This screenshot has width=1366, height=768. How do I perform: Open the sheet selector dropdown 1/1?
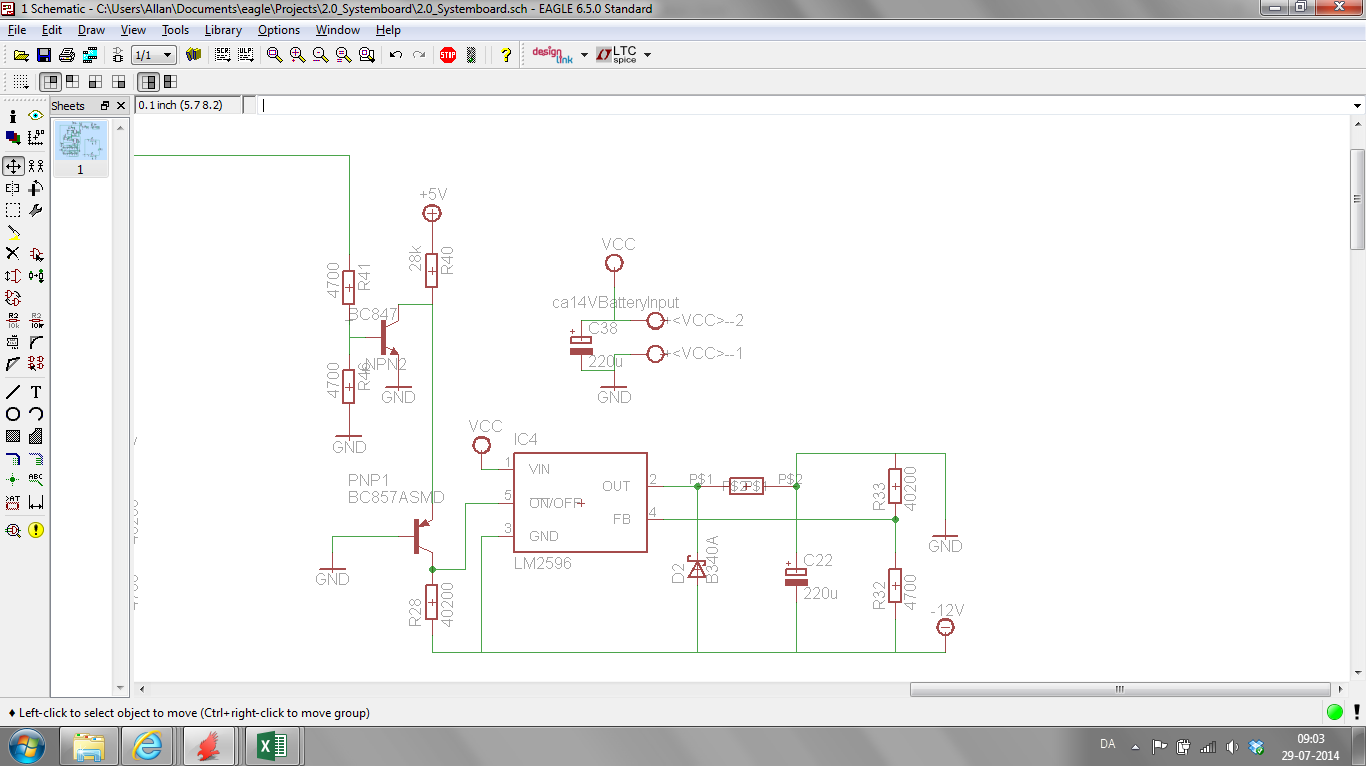(154, 55)
